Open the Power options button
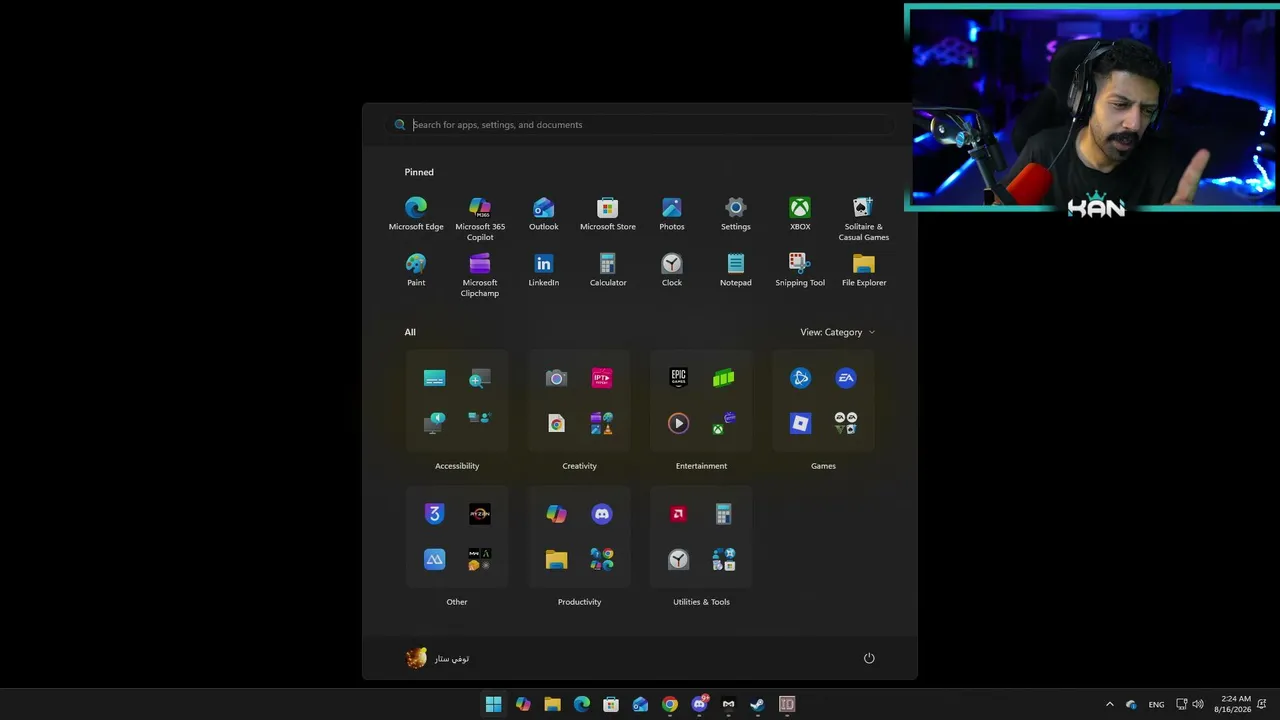The image size is (1280, 720). click(x=869, y=658)
